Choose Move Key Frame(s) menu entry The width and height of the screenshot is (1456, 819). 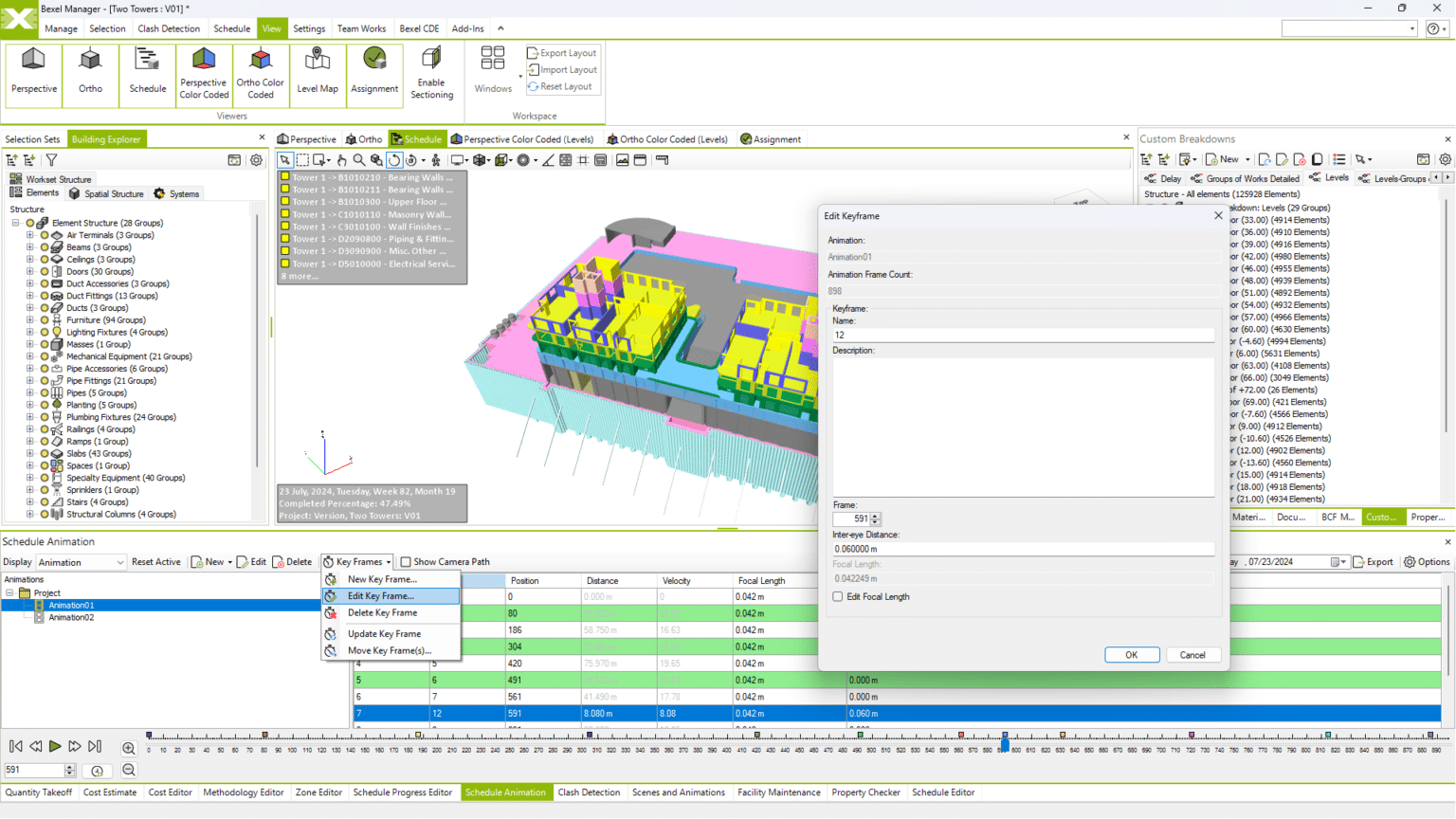click(x=390, y=651)
